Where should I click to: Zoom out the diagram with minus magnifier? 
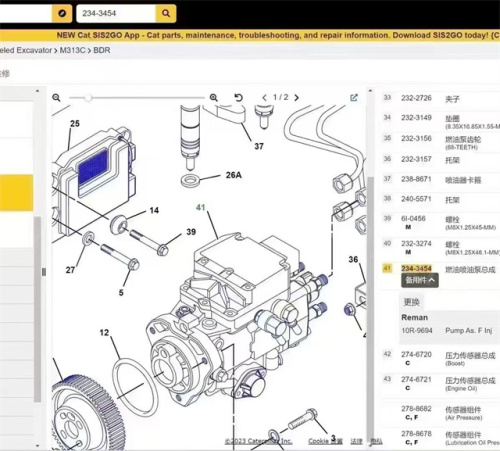point(56,98)
